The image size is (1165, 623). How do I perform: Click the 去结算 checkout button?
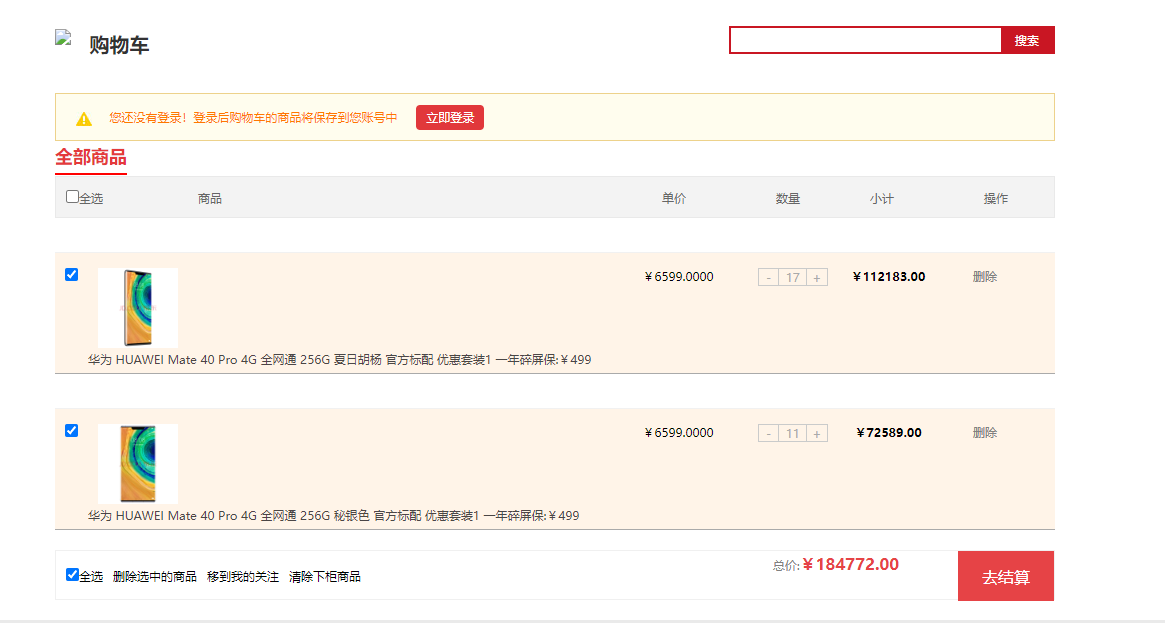[1006, 576]
